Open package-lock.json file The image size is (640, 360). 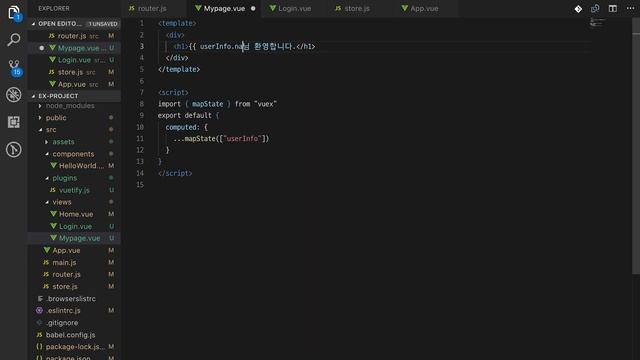click(74, 347)
